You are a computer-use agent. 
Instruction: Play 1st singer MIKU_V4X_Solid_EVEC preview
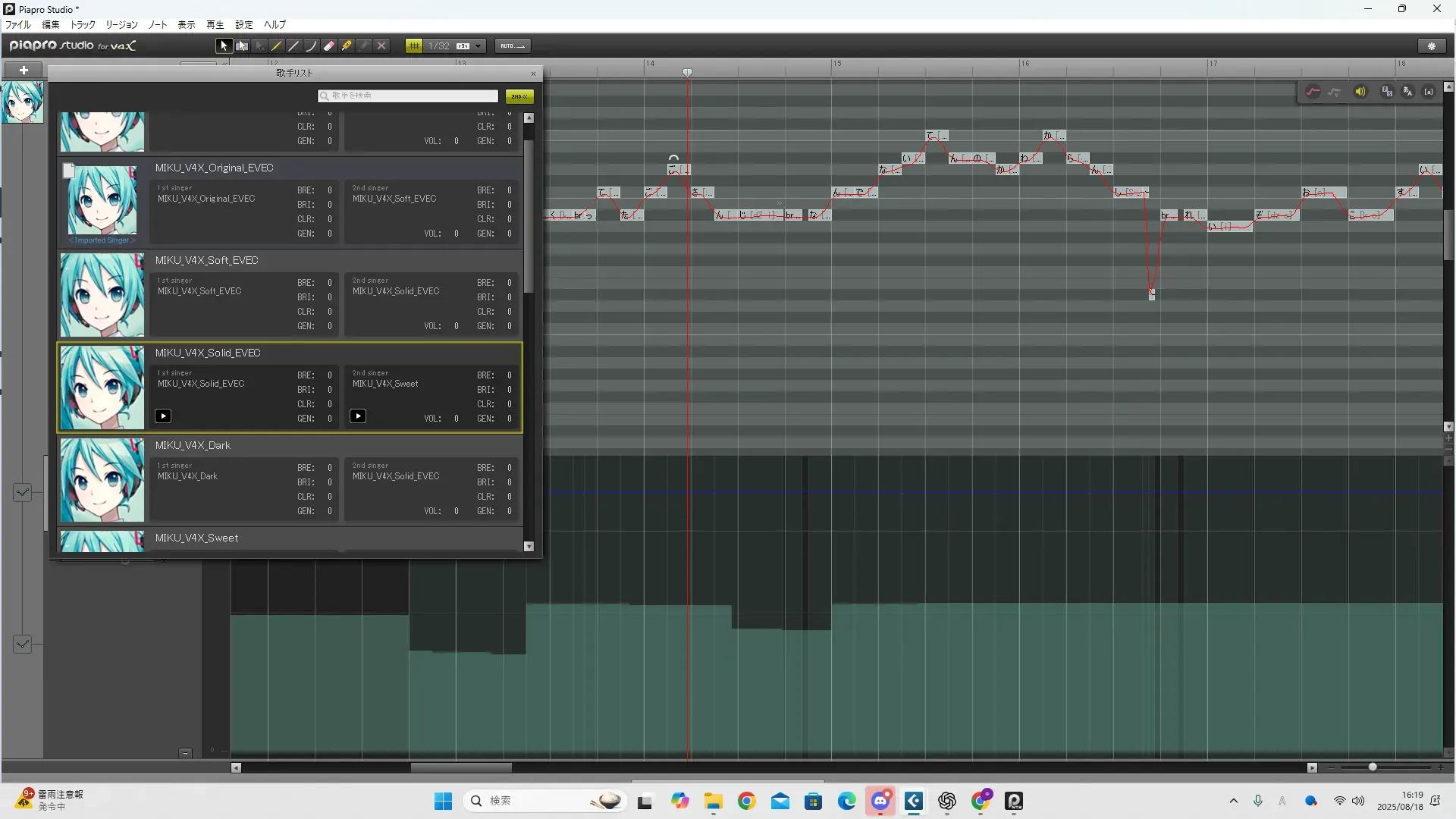point(163,416)
